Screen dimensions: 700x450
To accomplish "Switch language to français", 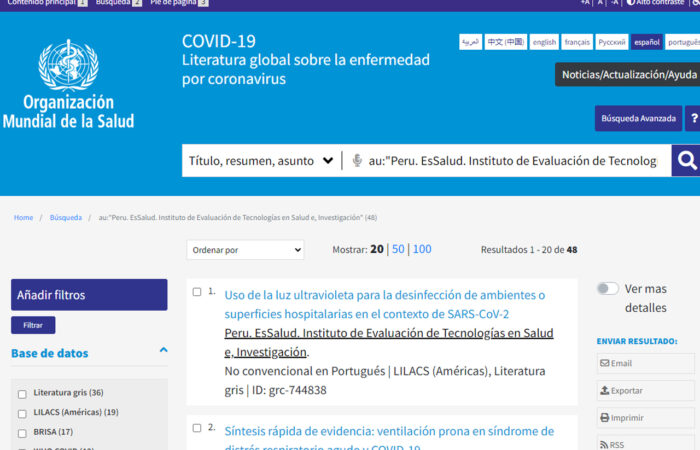I will [x=577, y=42].
